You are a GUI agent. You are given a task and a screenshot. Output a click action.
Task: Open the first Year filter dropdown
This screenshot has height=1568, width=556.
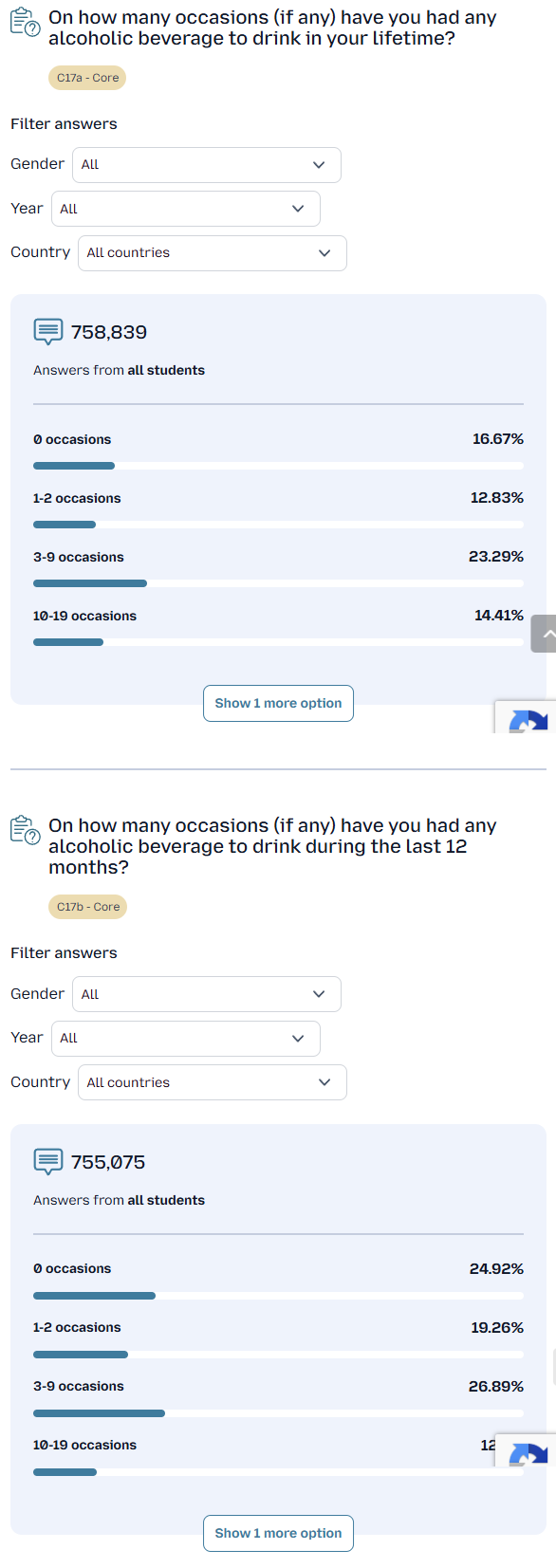coord(186,209)
